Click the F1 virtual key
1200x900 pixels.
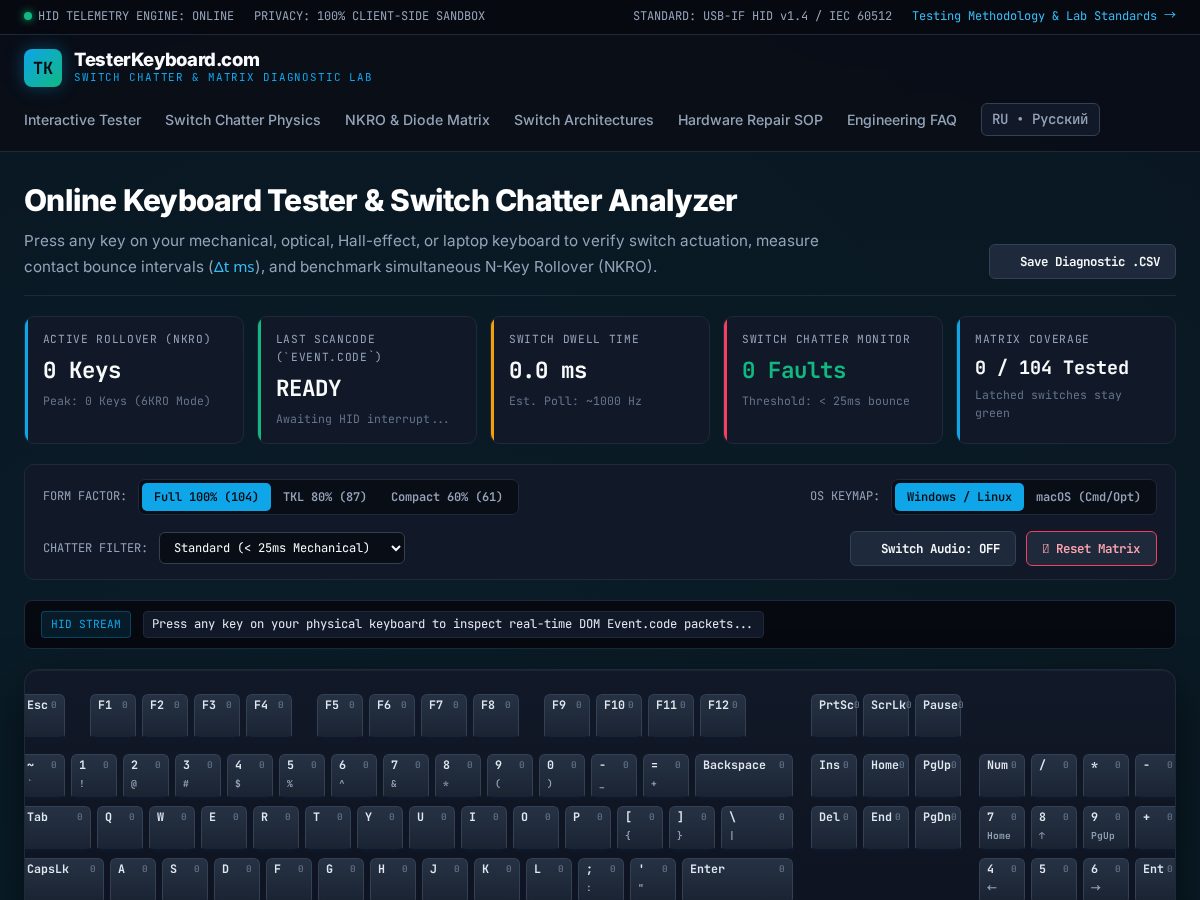[x=113, y=716]
